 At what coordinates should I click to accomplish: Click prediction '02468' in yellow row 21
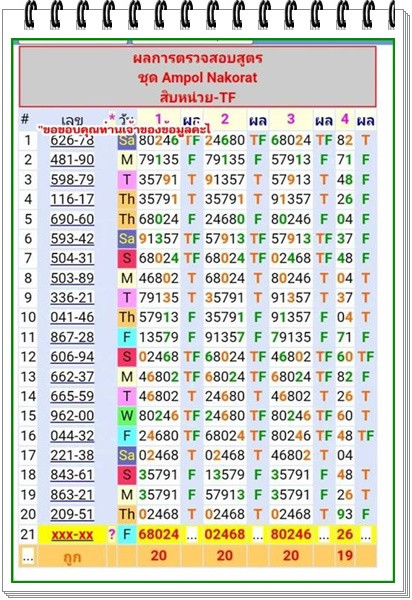[225, 534]
